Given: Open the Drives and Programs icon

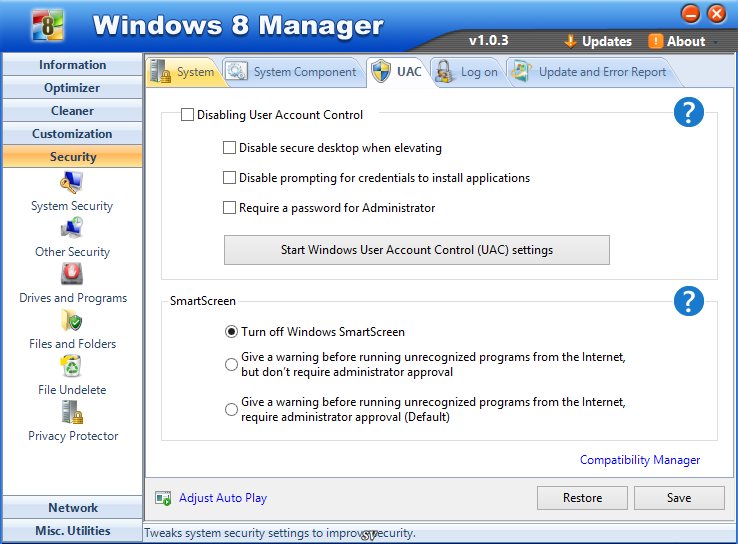Looking at the screenshot, I should tap(72, 273).
